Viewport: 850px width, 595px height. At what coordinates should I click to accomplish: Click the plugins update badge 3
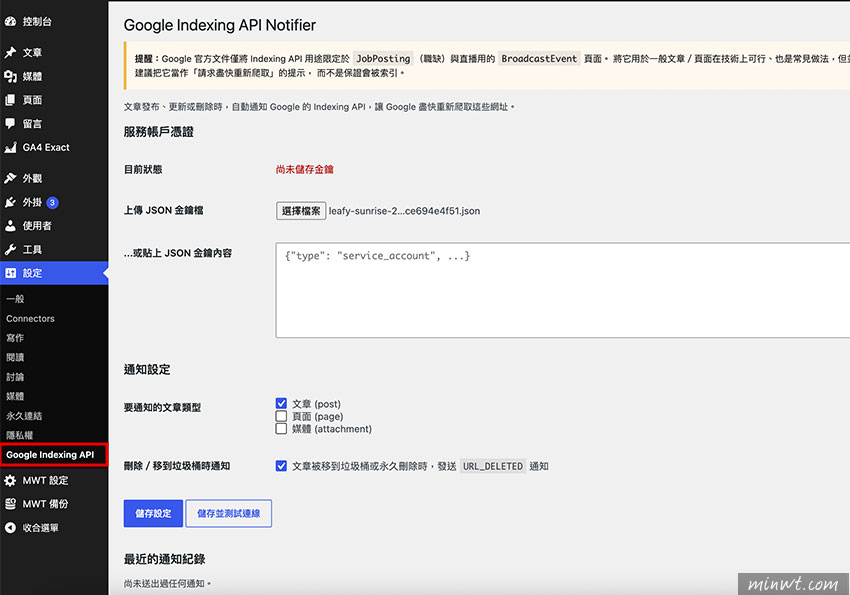[53, 203]
